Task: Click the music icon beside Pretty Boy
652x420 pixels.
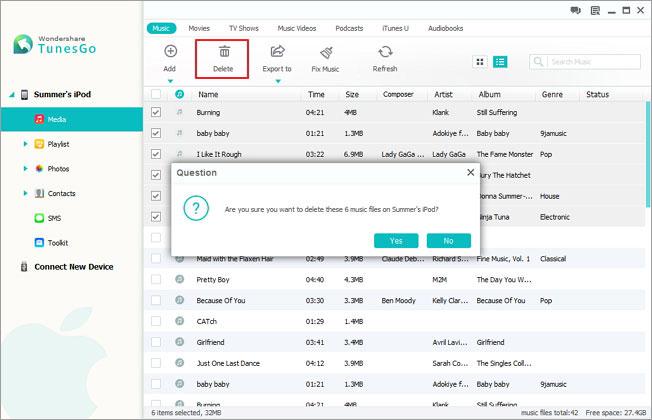Action: tap(179, 279)
